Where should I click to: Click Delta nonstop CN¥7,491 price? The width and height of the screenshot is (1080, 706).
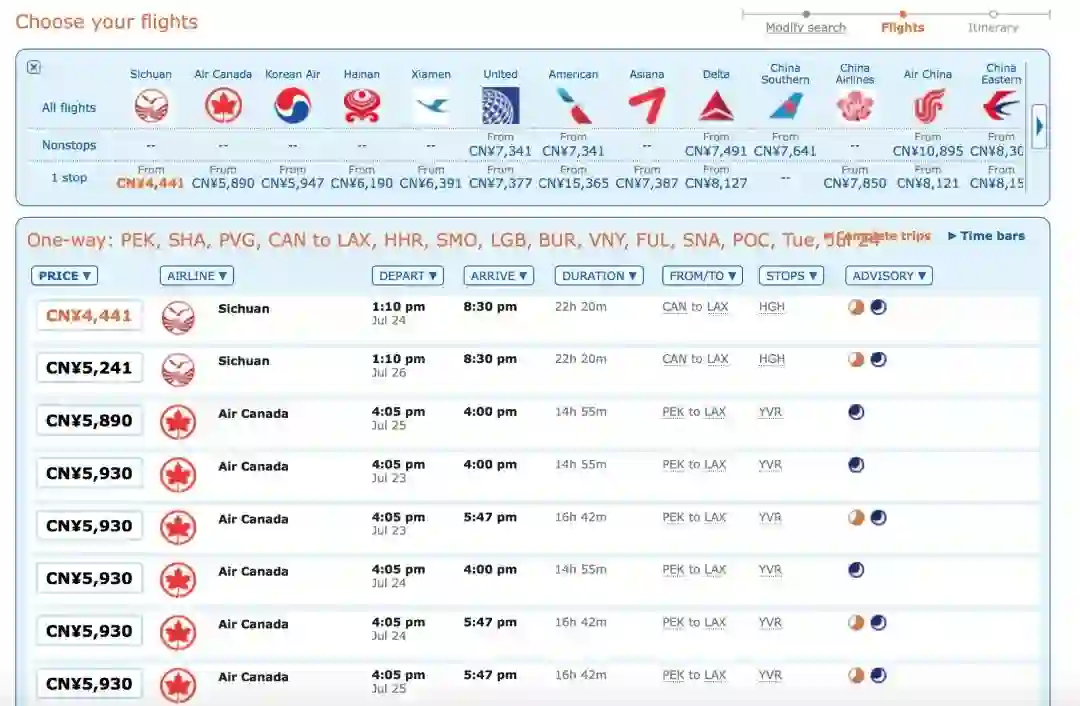coord(716,151)
